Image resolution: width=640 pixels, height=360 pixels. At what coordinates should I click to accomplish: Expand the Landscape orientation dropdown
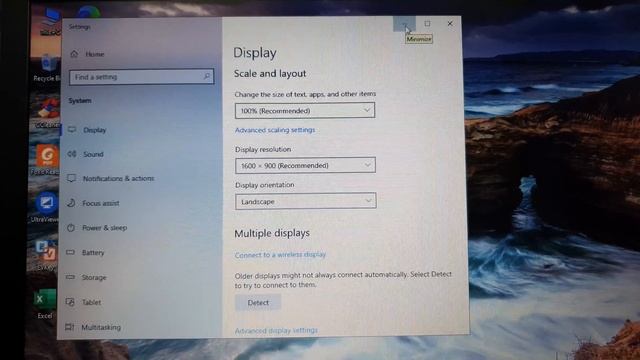tap(306, 201)
